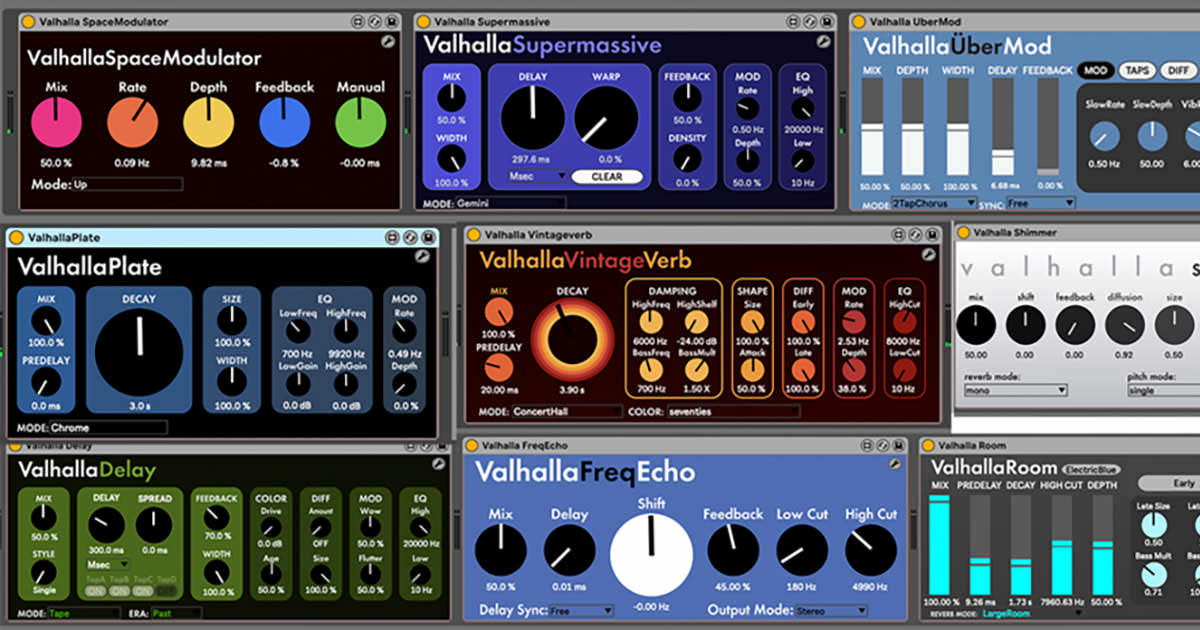Click 297.6 ms delay value in Supermassive
The width and height of the screenshot is (1200, 630).
(533, 158)
